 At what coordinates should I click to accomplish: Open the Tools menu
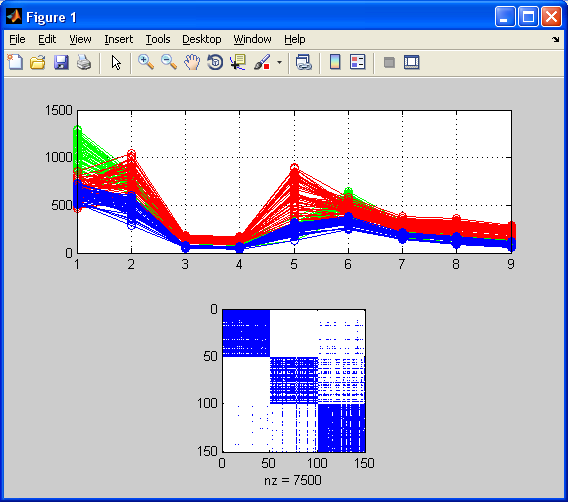click(x=158, y=39)
